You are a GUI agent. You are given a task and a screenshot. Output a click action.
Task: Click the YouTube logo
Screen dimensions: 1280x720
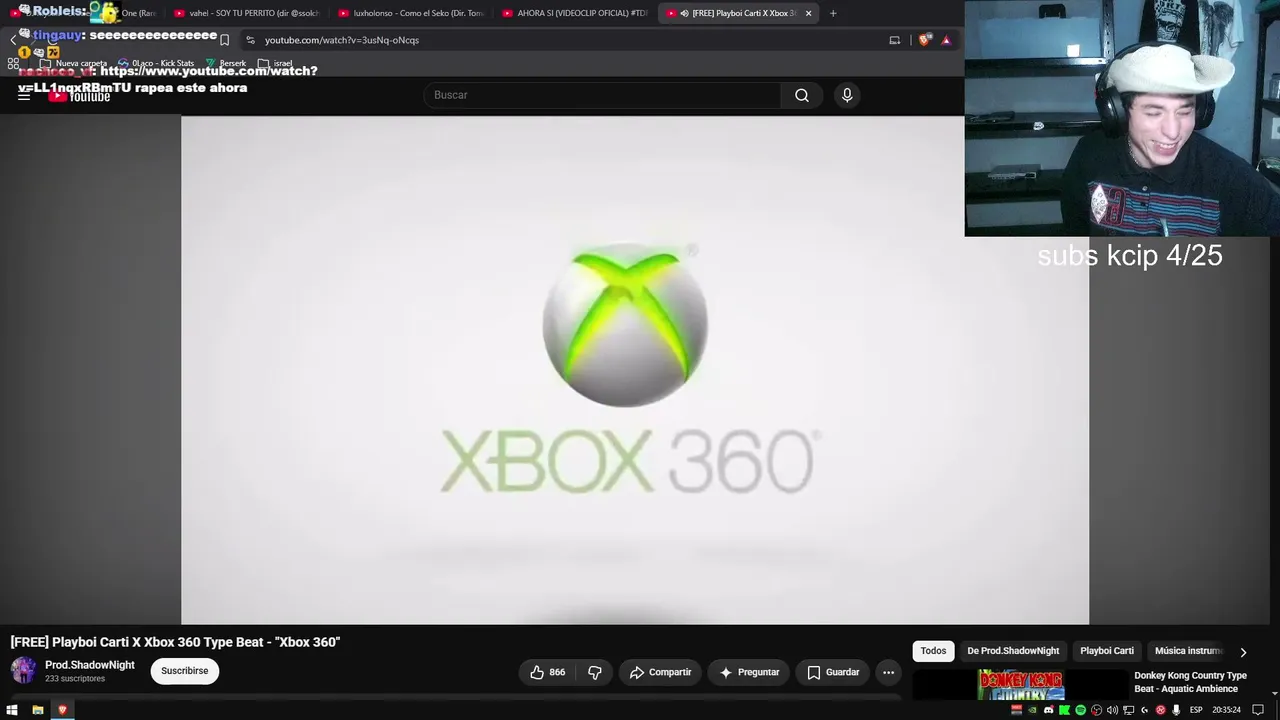[x=80, y=96]
